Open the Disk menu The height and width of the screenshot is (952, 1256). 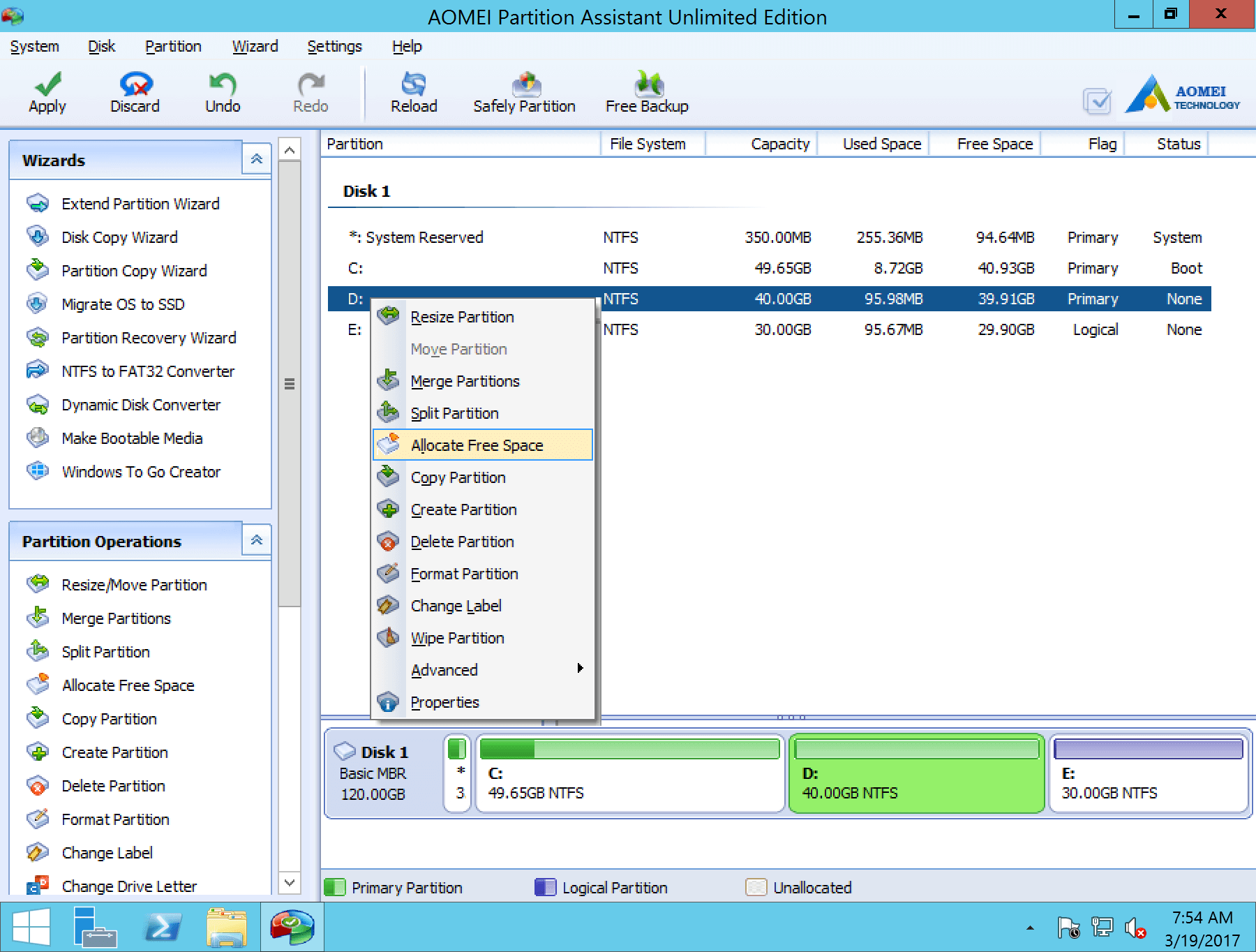[101, 46]
